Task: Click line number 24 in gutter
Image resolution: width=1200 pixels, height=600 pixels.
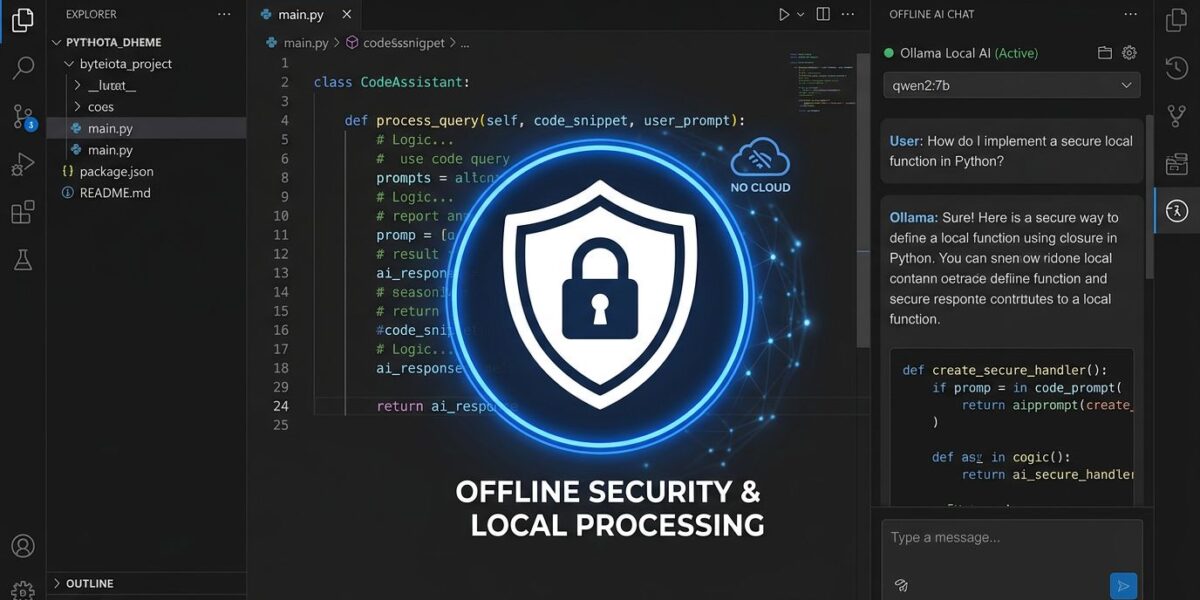Action: coord(280,406)
